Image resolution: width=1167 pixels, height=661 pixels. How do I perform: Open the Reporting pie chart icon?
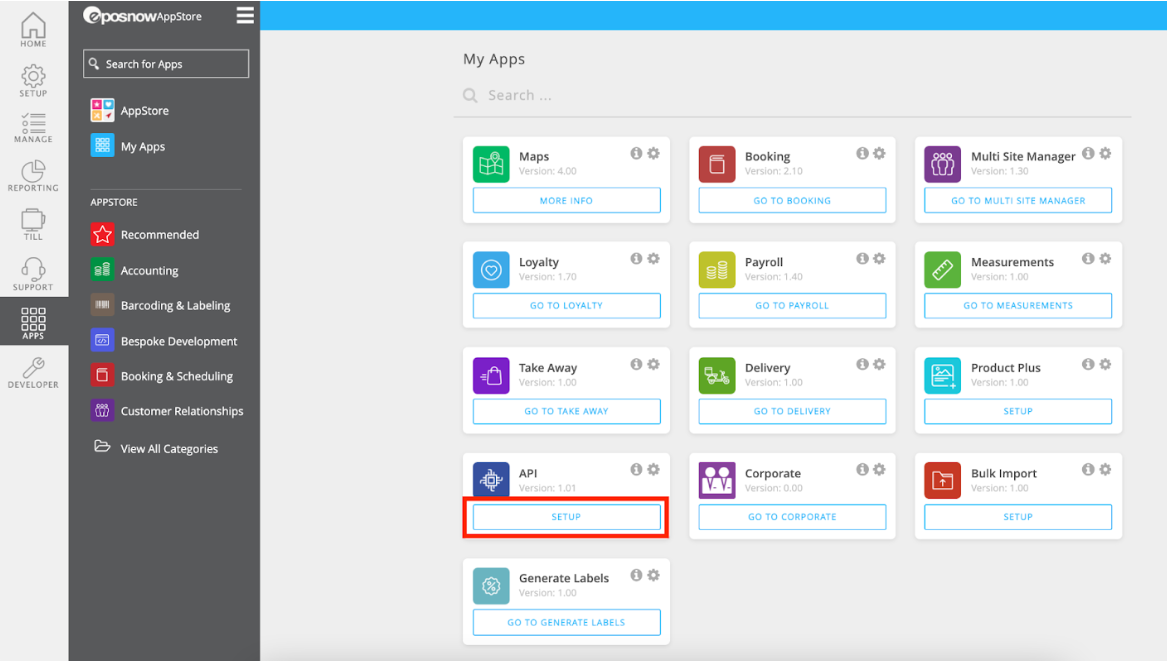[x=33, y=172]
